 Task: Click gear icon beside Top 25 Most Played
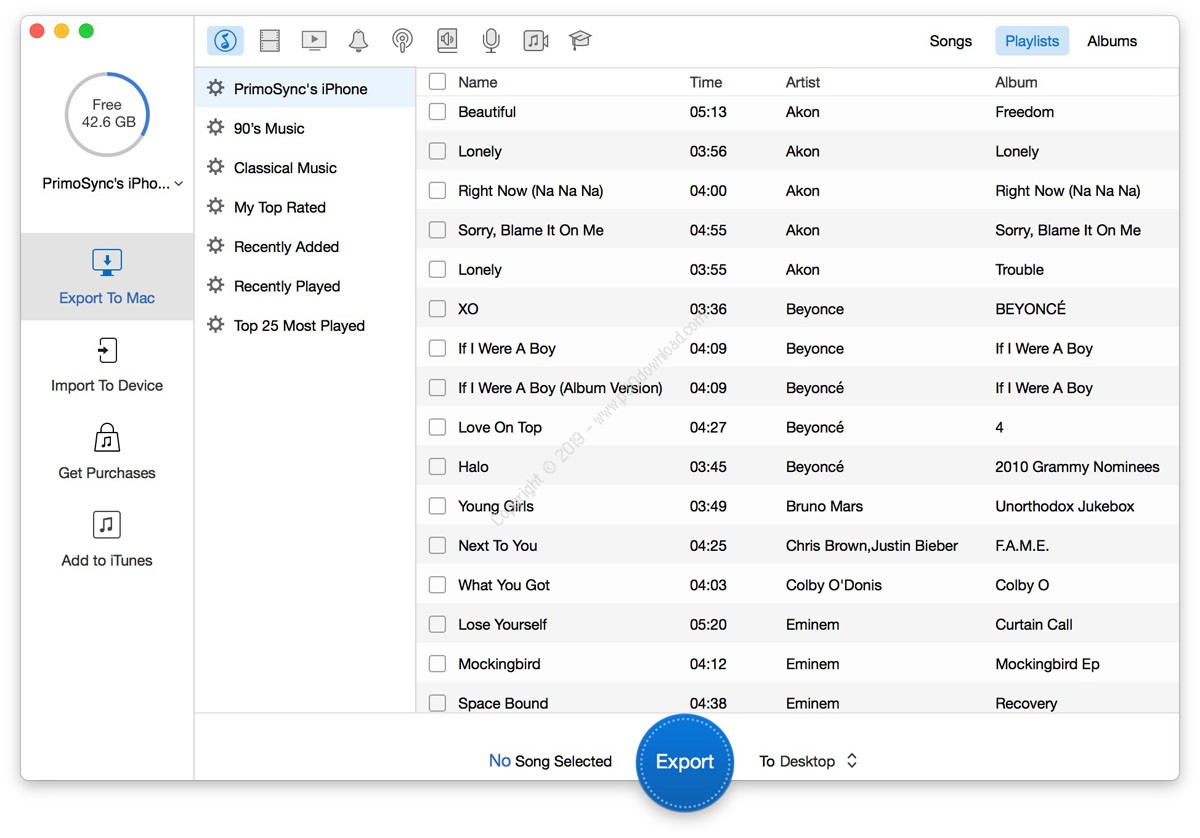(x=215, y=325)
